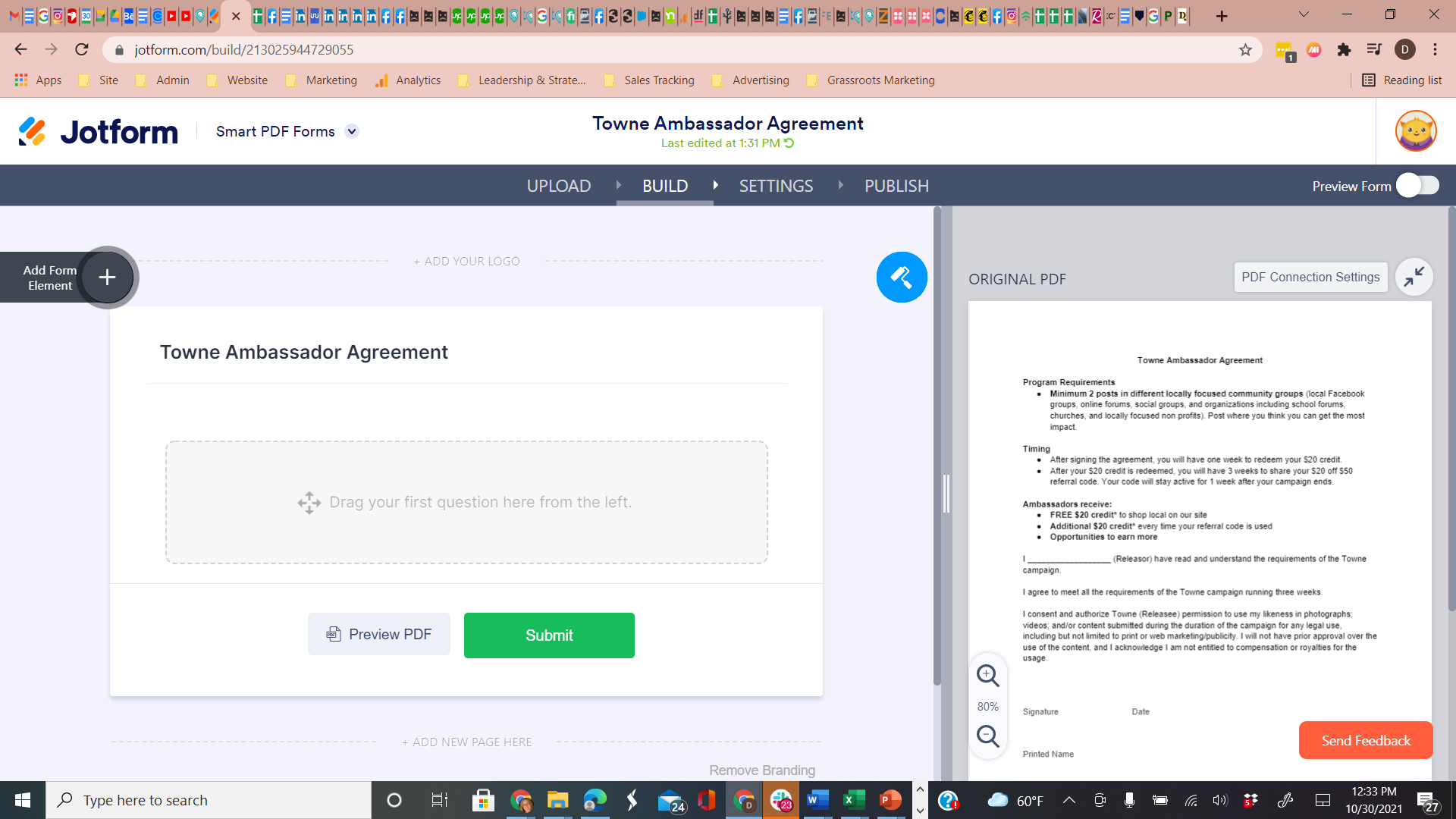
Task: Click the Jotform logo
Action: [96, 130]
